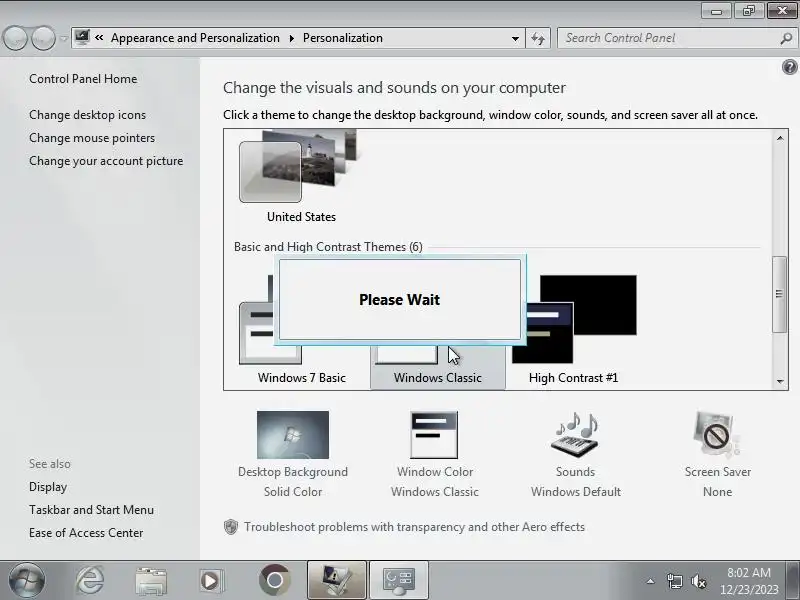Open the Windows Start orb
Image resolution: width=800 pixels, height=600 pixels.
pyautogui.click(x=27, y=580)
